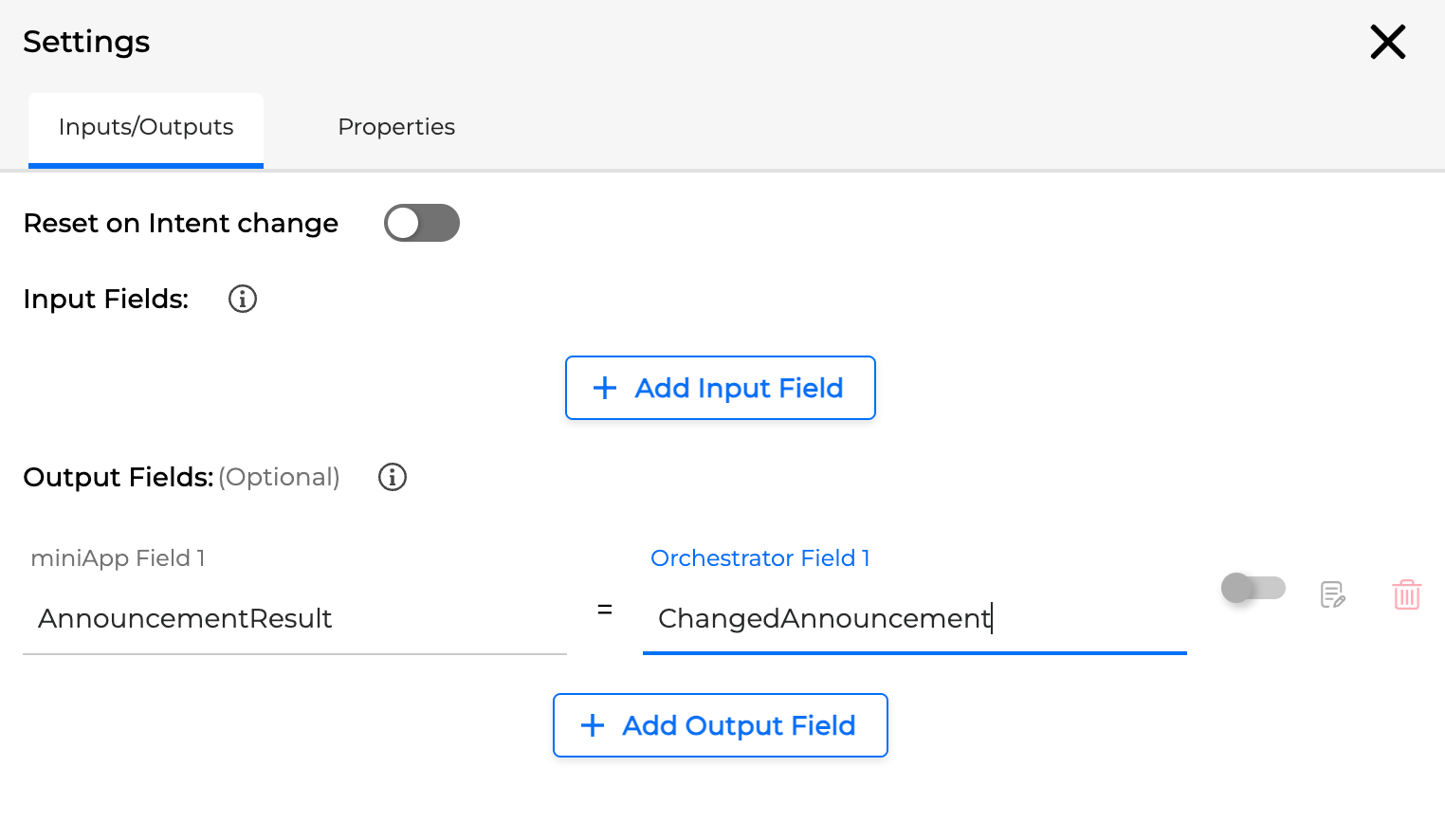Click the AnnouncementResult miniApp field
This screenshot has width=1445, height=840.
click(185, 618)
